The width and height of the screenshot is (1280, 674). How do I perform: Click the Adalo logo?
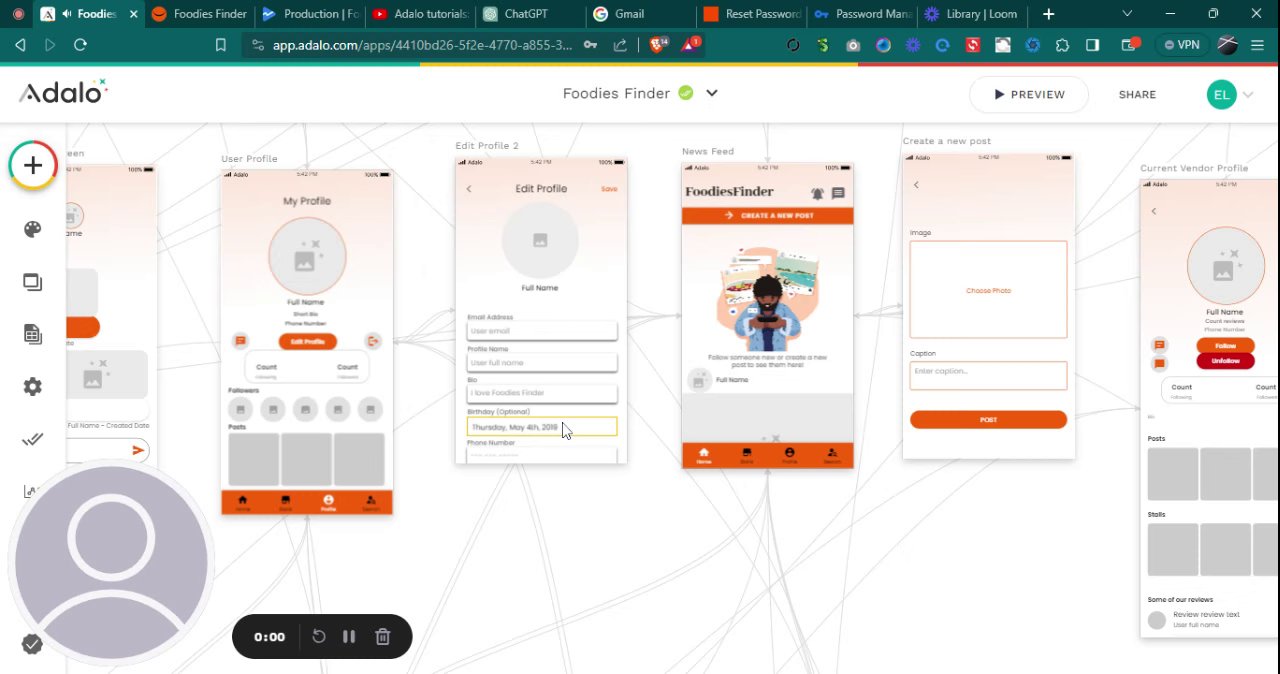[63, 92]
